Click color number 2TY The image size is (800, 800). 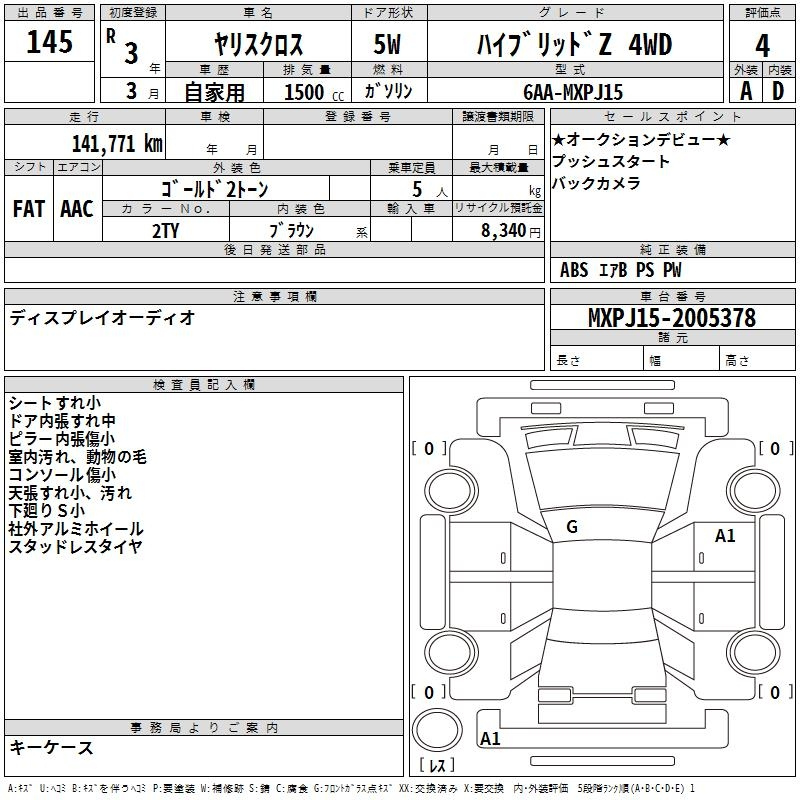165,231
